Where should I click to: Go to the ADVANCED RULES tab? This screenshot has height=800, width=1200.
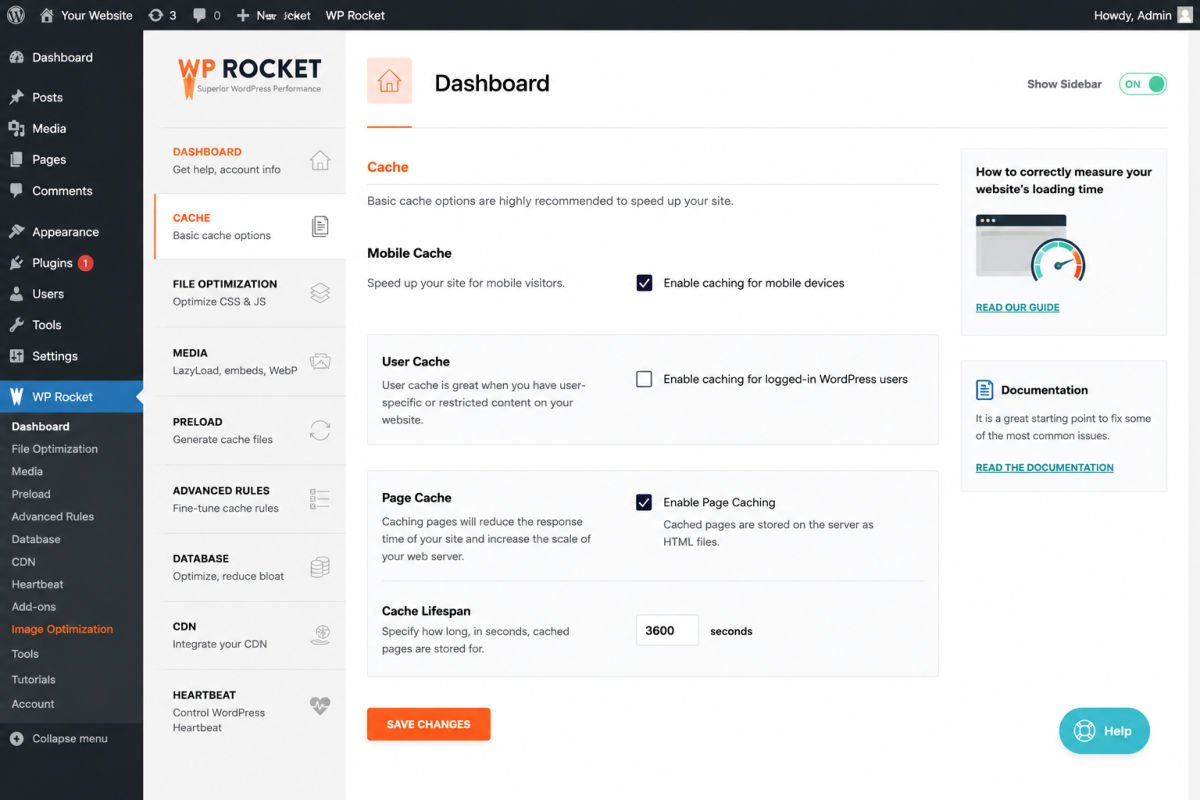(250, 499)
